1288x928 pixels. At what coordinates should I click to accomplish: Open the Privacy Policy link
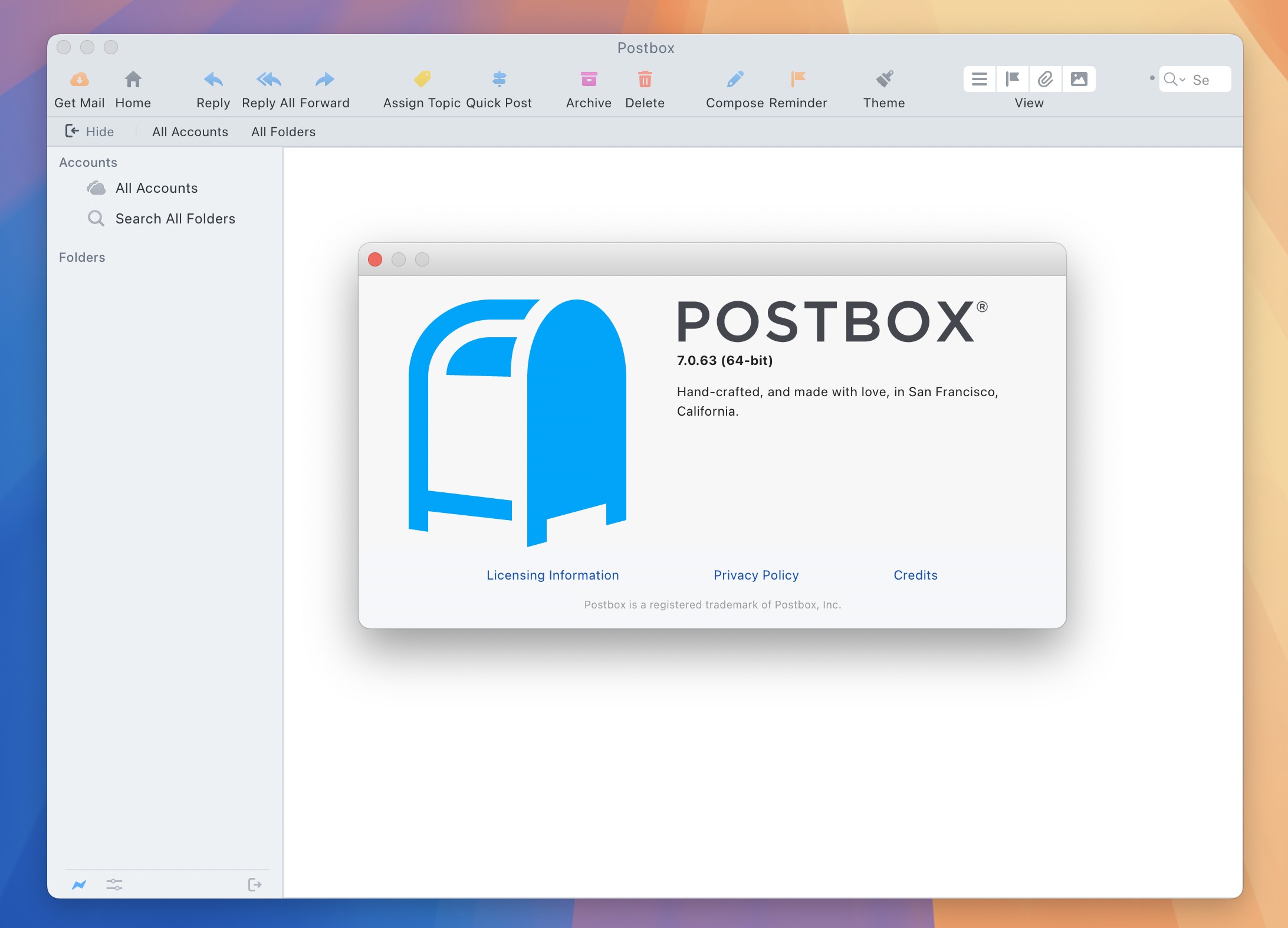[756, 575]
